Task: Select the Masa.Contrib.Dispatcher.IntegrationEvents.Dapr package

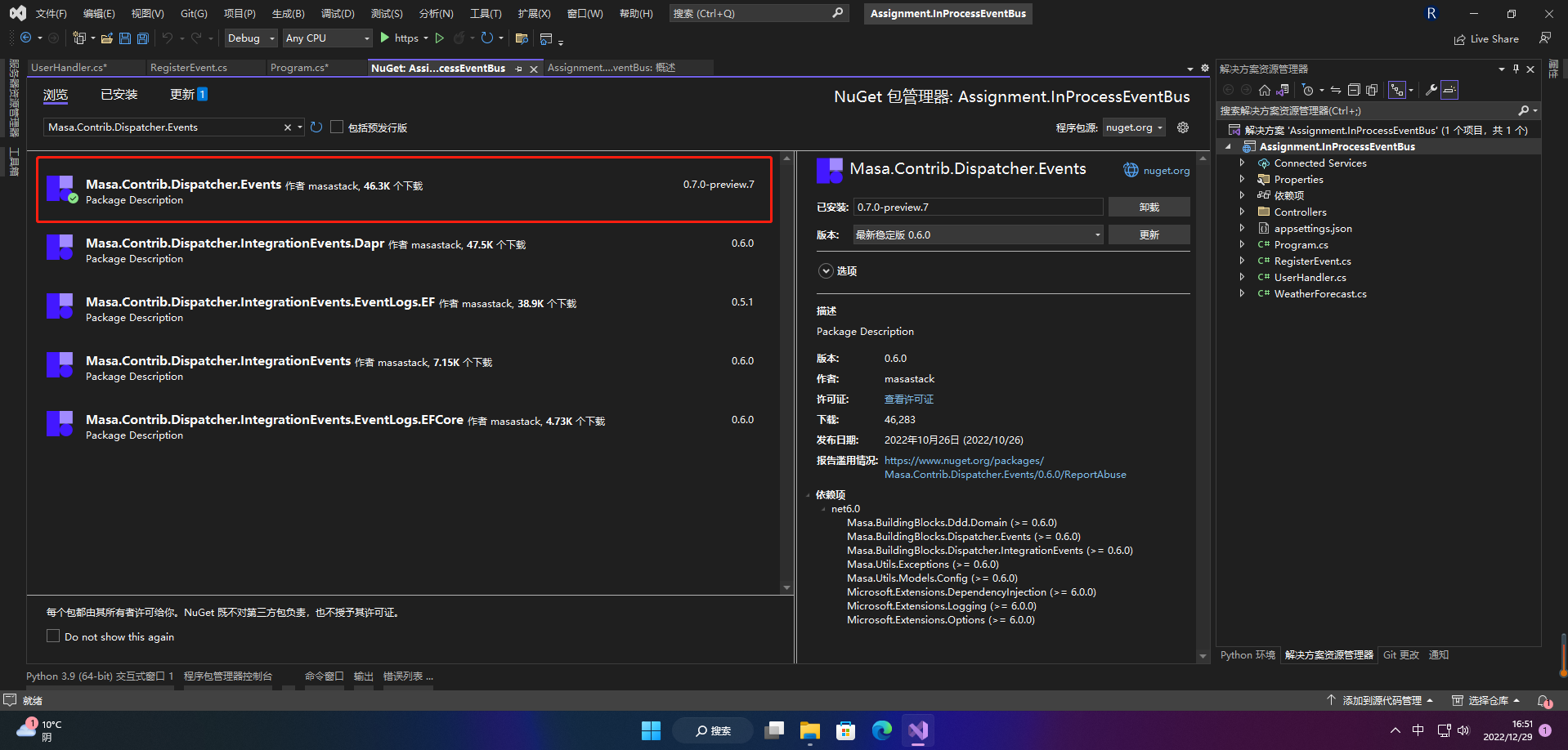Action: (x=405, y=250)
